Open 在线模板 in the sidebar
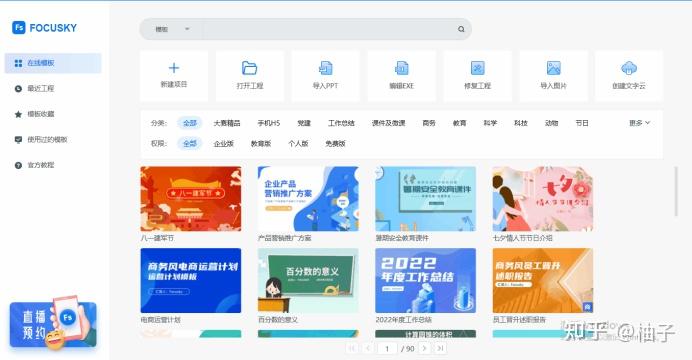This screenshot has height=360, width=692. click(x=53, y=63)
